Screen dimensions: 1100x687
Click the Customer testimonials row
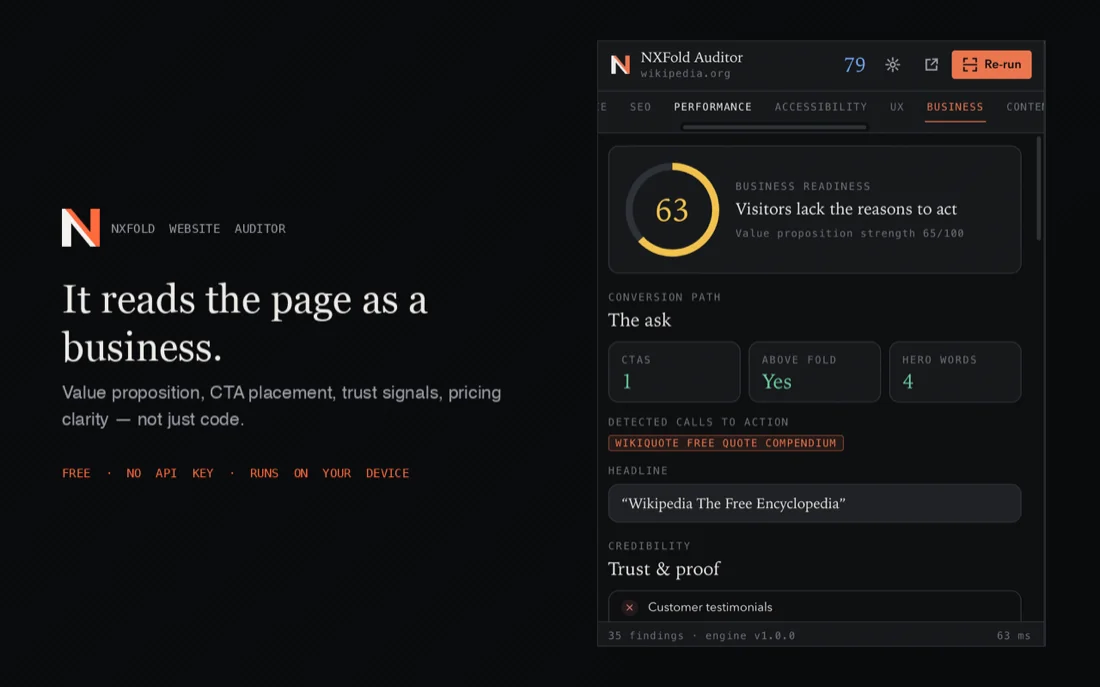point(814,606)
